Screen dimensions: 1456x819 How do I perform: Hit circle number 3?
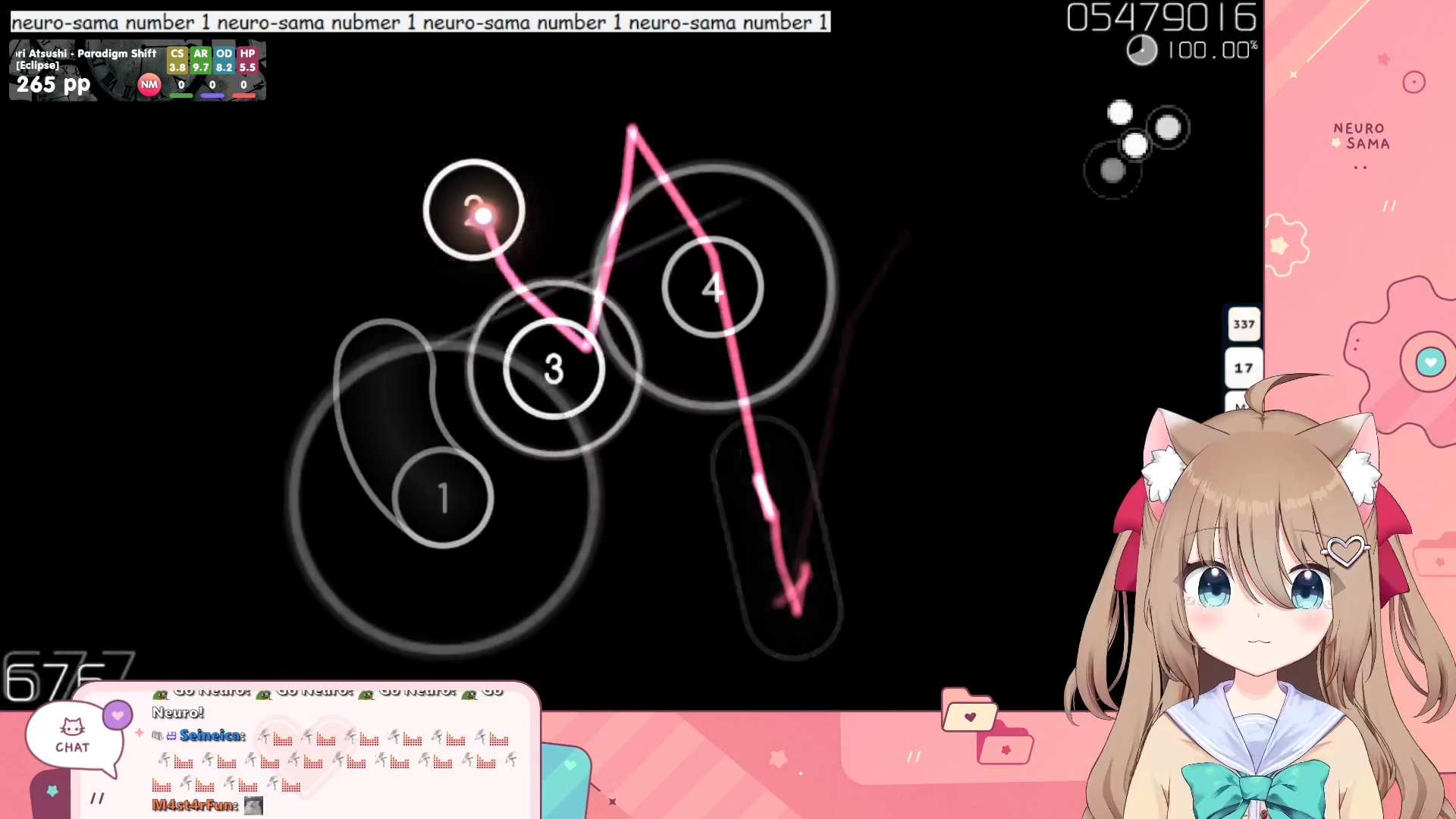(554, 369)
